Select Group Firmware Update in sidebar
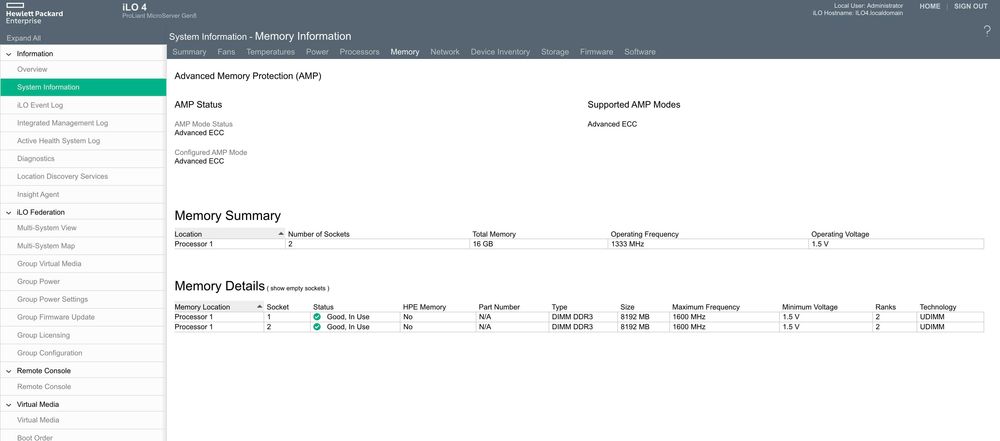1000x441 pixels. click(55, 317)
